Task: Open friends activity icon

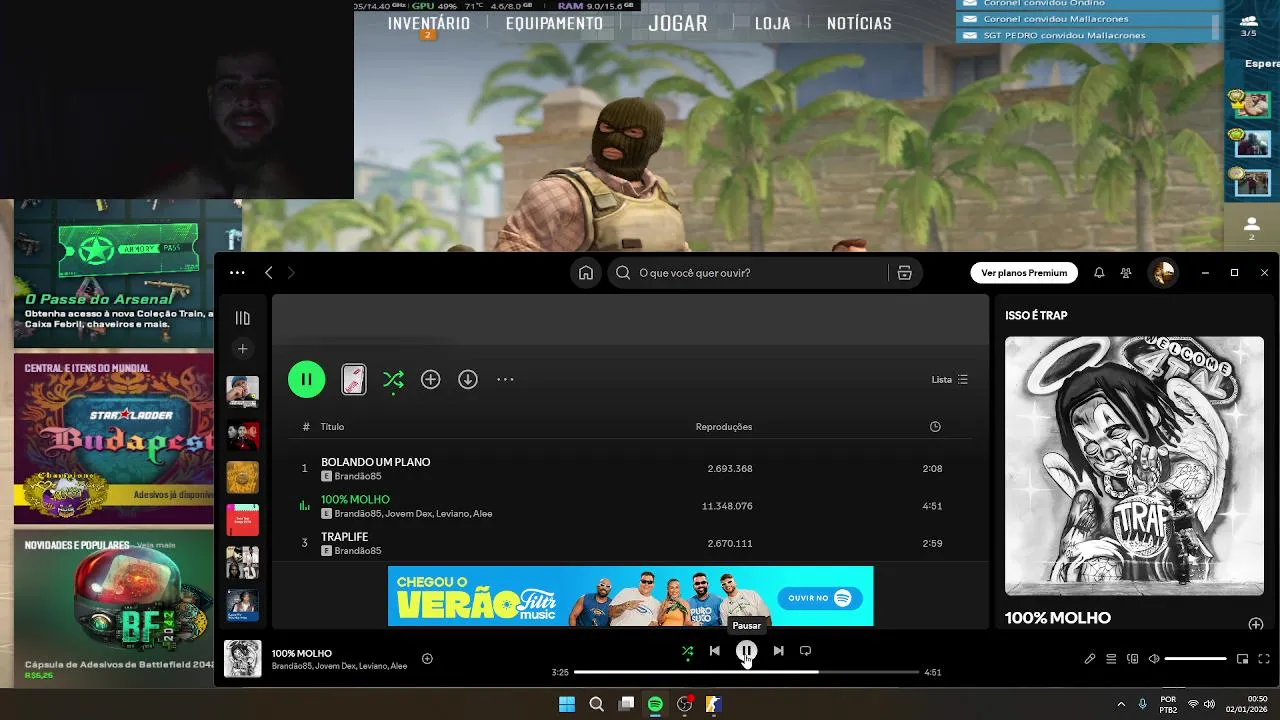Action: pyautogui.click(x=1126, y=273)
